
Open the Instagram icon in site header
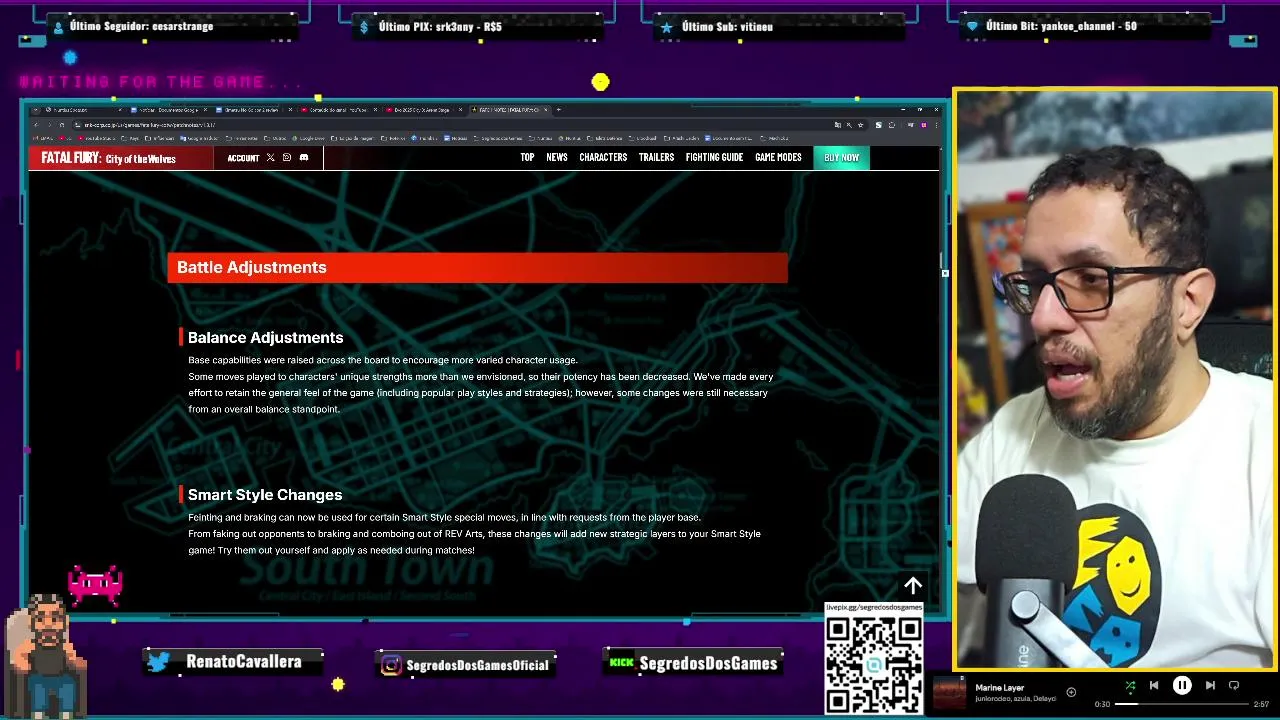287,158
